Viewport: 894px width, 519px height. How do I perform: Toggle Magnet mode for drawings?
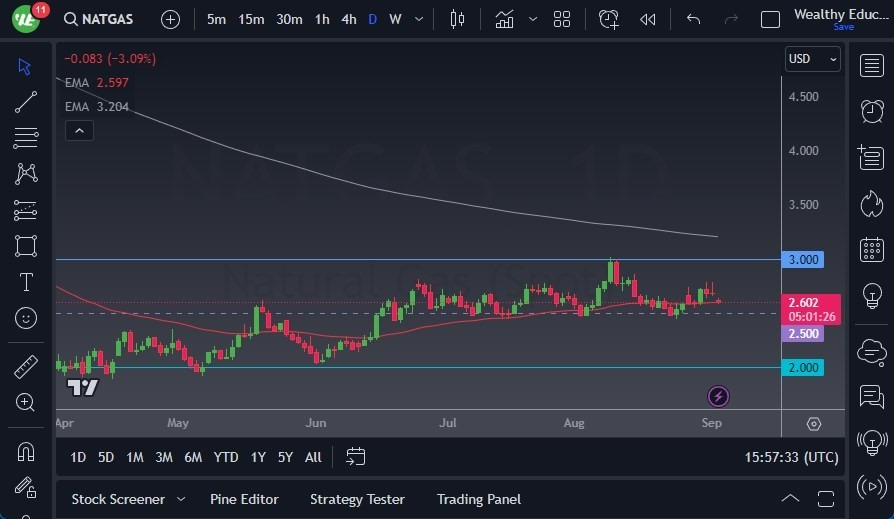click(26, 451)
